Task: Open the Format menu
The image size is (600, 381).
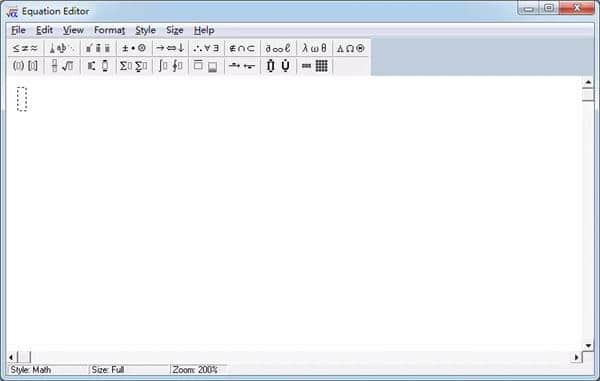Action: click(x=109, y=30)
